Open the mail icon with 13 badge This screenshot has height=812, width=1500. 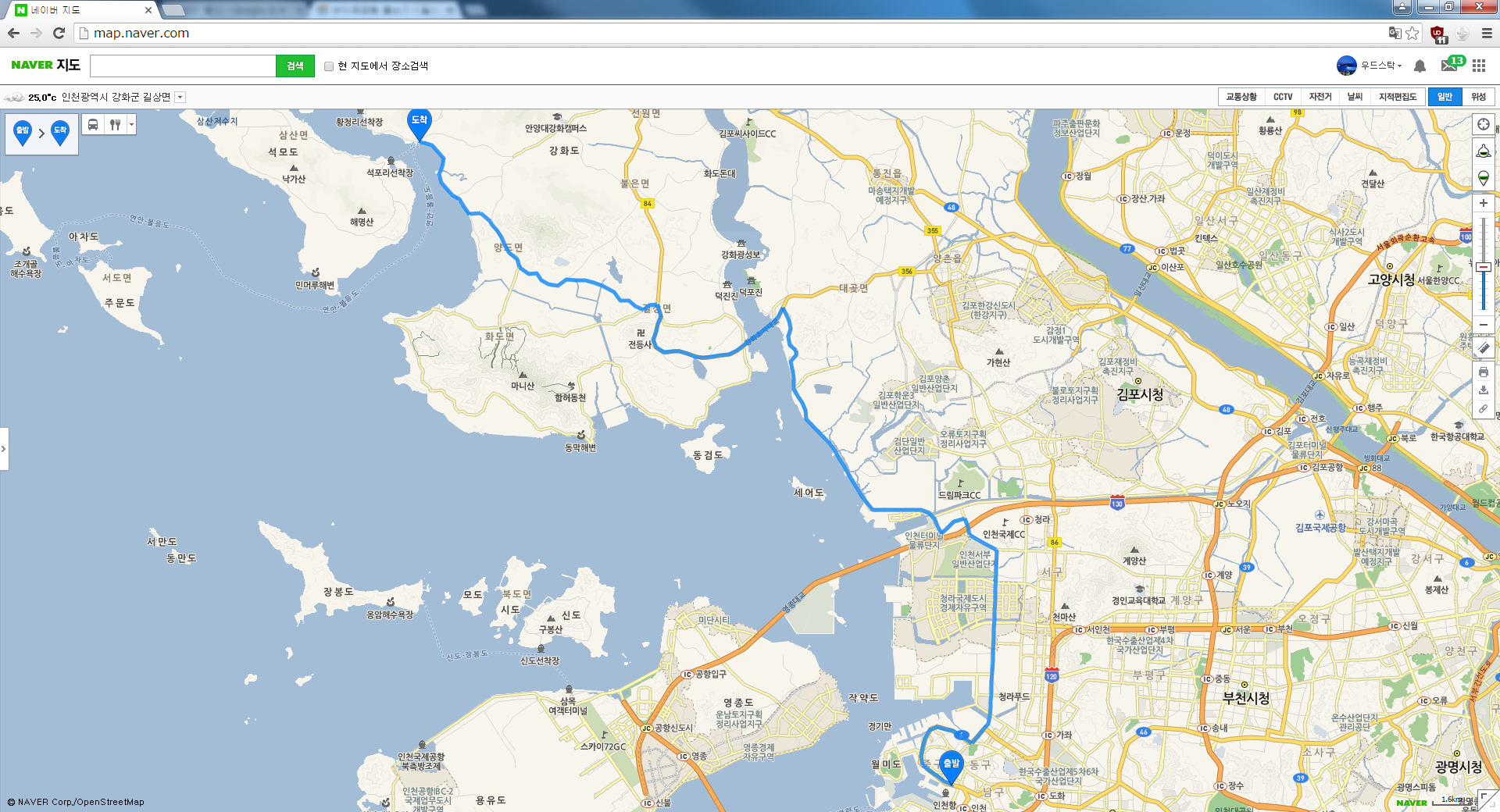coord(1449,66)
